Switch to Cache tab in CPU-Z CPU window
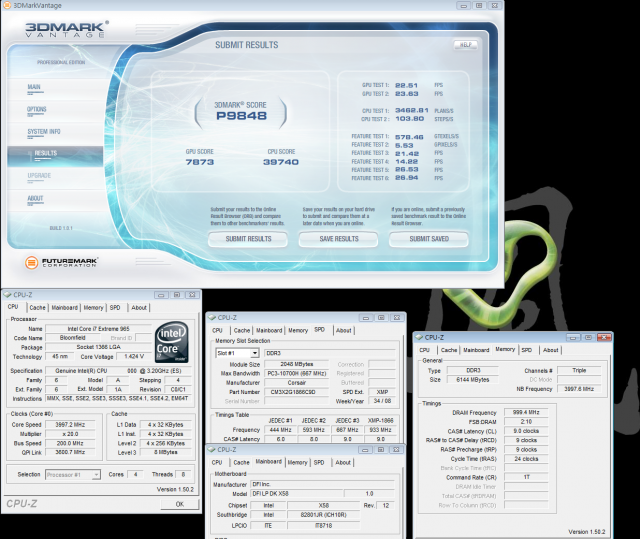 coord(38,308)
